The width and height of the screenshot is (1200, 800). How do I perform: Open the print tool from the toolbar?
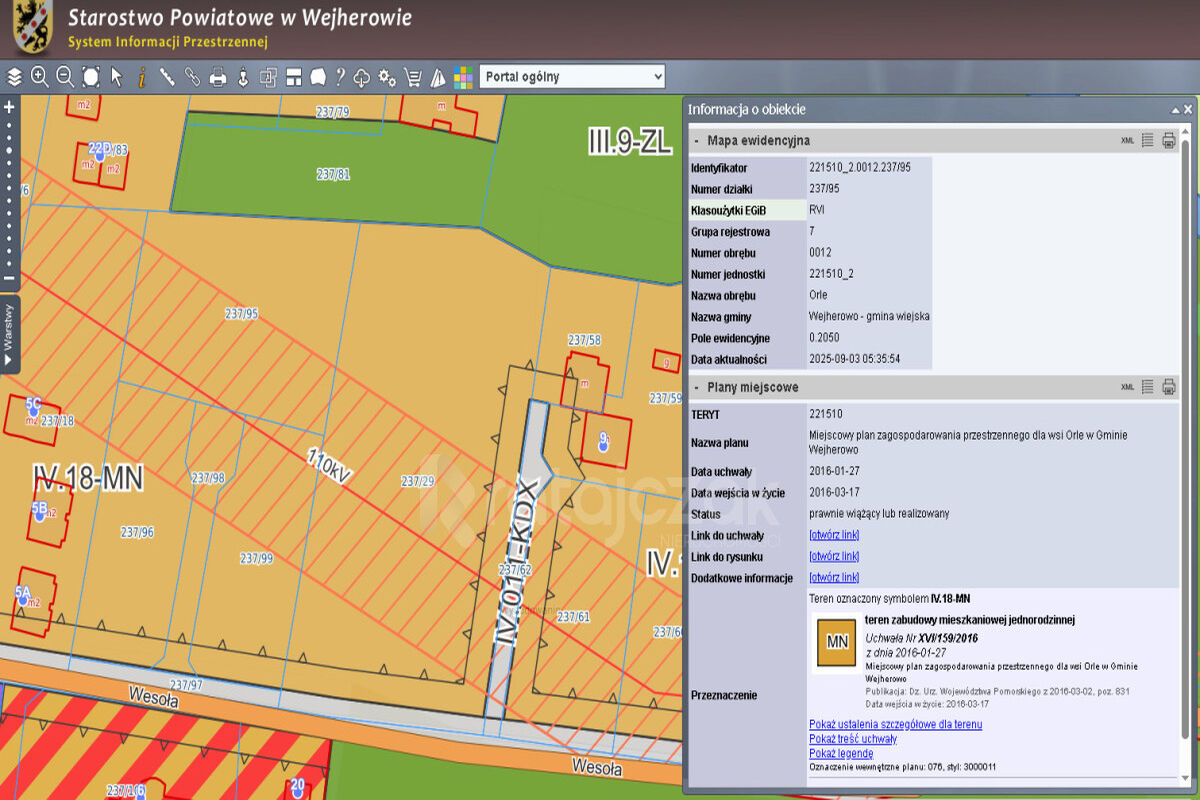[x=217, y=77]
